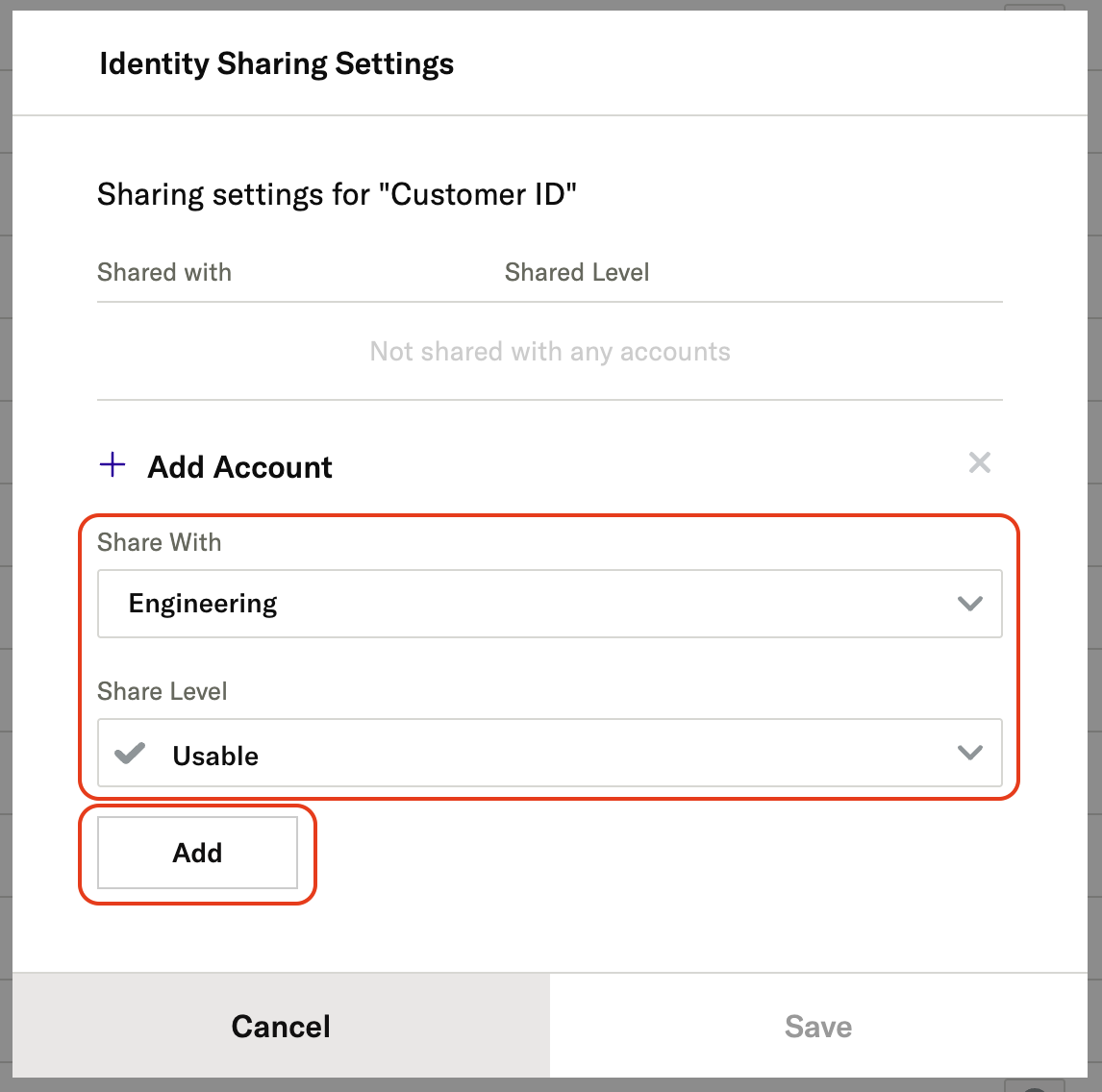Click the Shared with column header

164,272
